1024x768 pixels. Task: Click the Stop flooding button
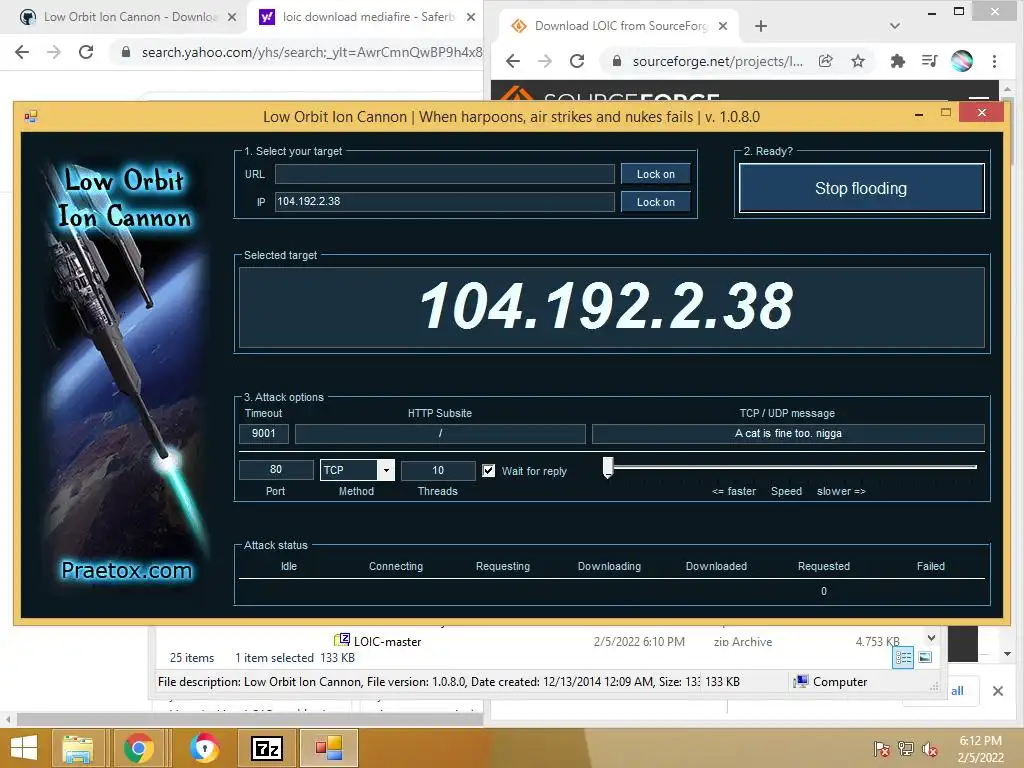click(861, 188)
